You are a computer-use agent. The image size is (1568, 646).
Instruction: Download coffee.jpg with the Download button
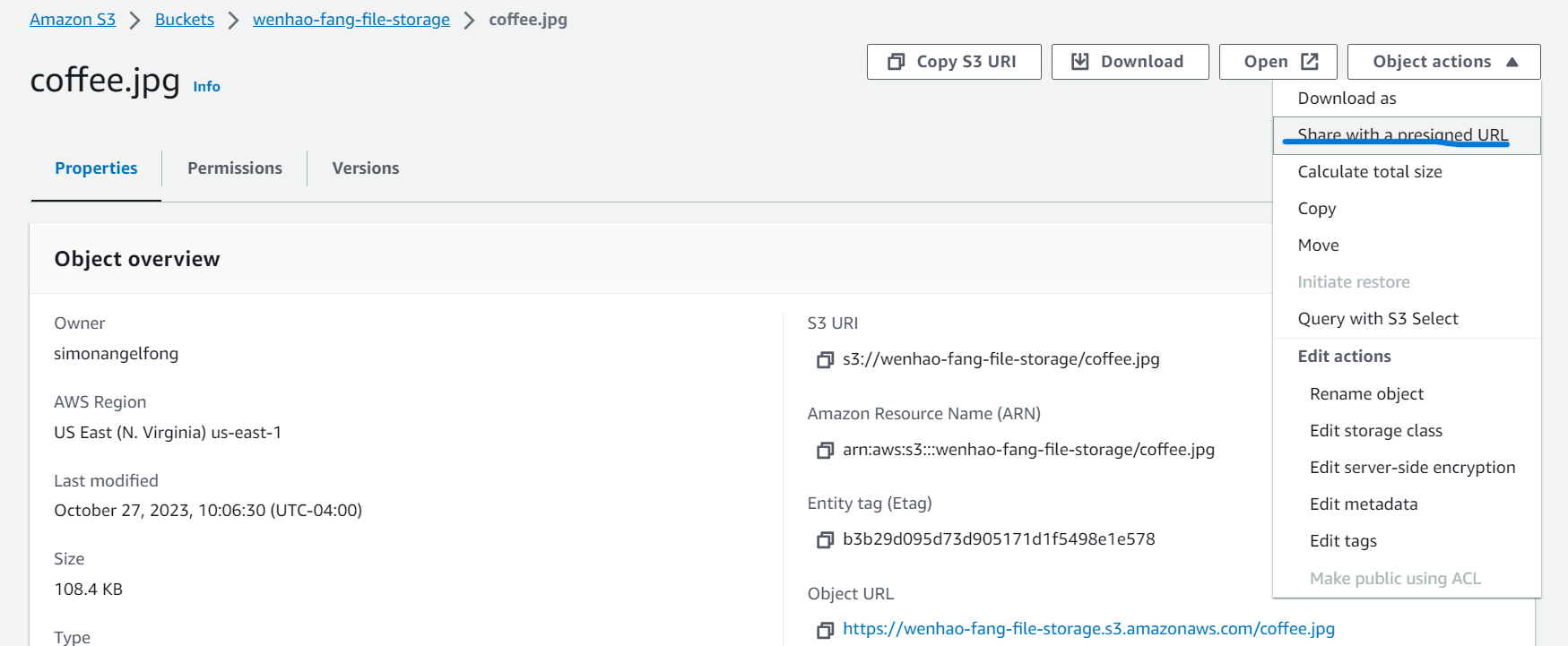click(1130, 62)
